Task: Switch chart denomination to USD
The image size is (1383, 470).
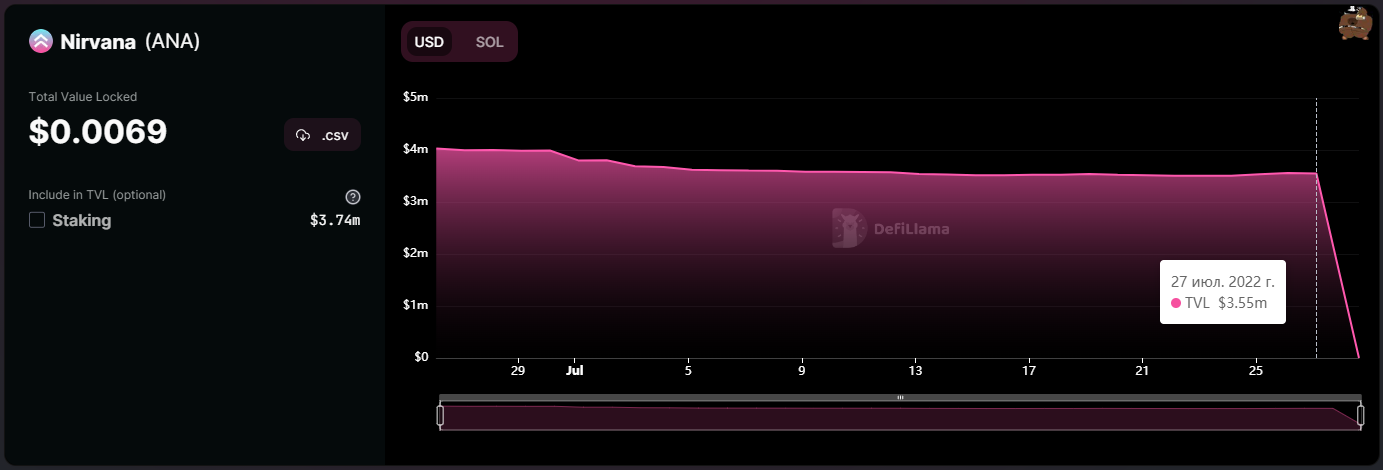Action: coord(429,42)
